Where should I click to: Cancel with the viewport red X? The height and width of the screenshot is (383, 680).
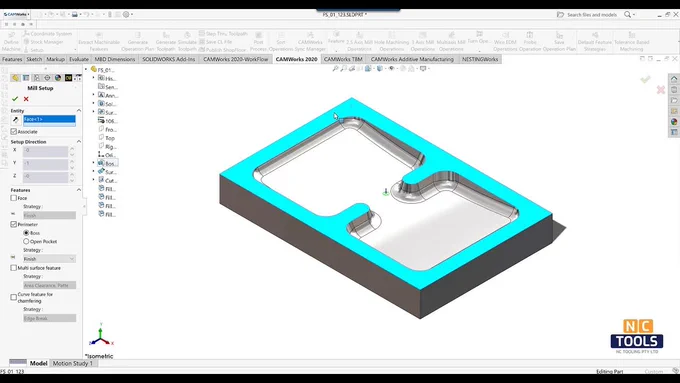(660, 90)
